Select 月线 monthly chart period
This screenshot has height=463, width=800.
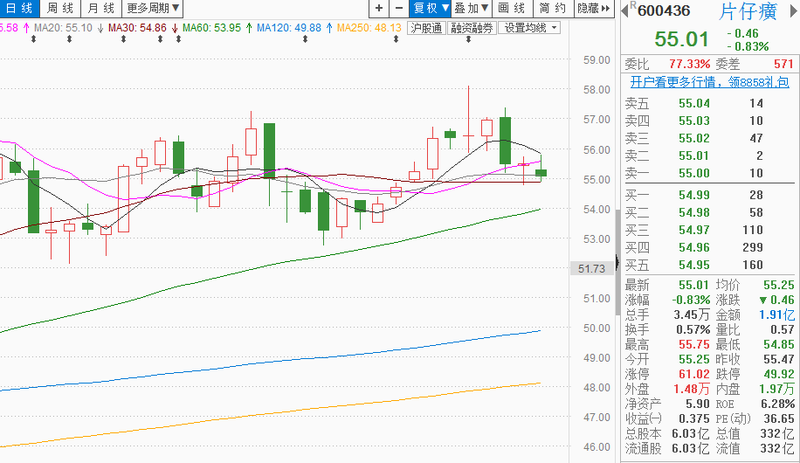coord(100,8)
